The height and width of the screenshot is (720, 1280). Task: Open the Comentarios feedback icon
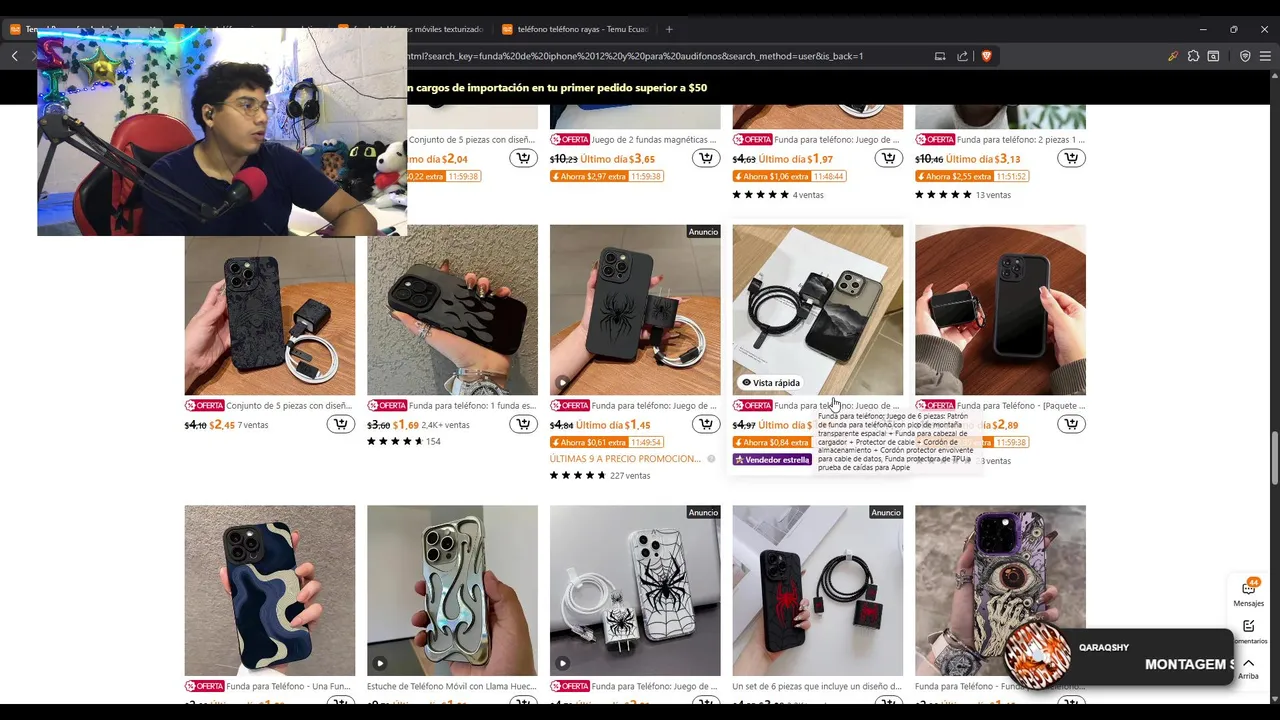1249,626
